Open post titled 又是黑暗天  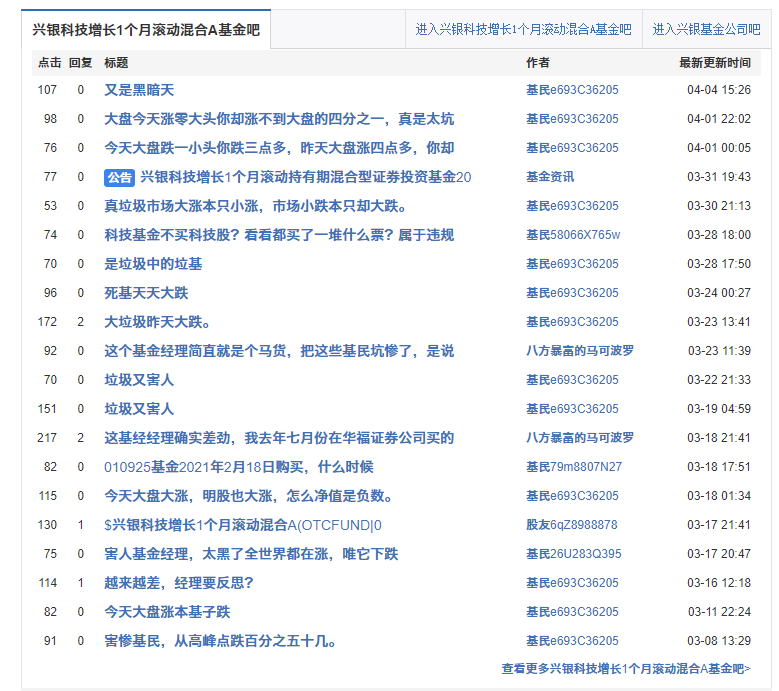[139, 90]
